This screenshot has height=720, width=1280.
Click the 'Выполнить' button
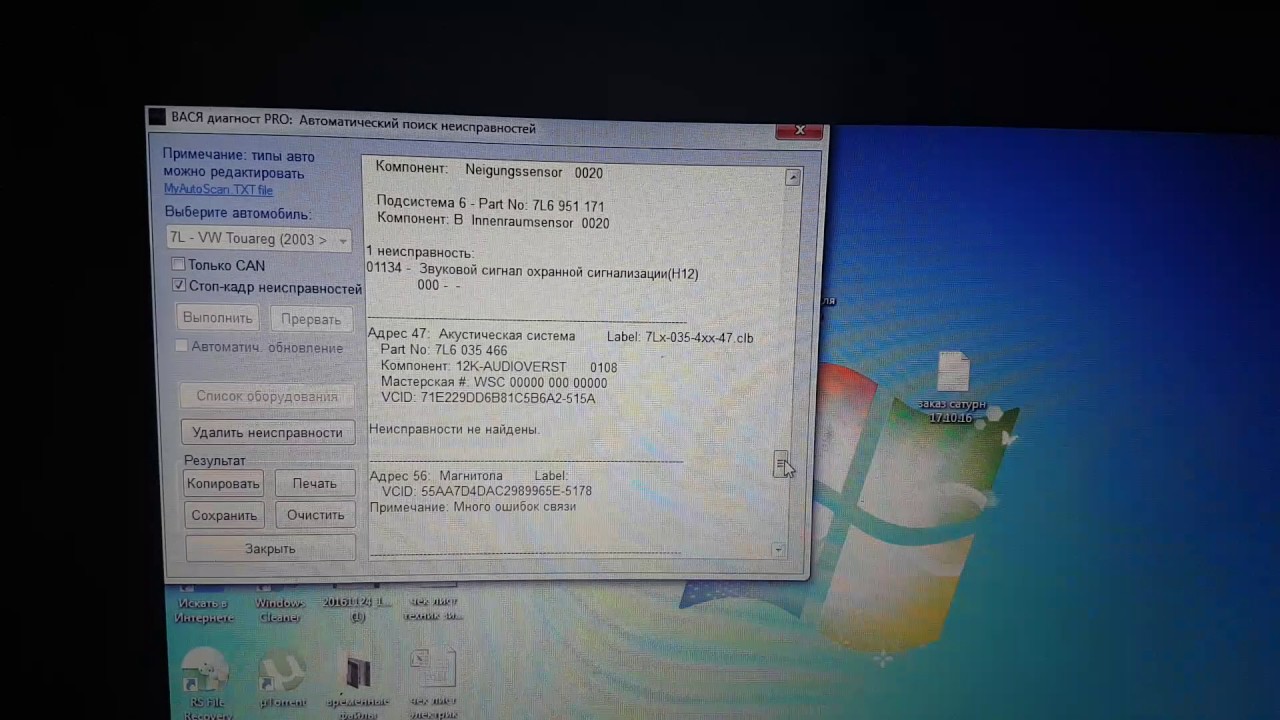tap(218, 318)
